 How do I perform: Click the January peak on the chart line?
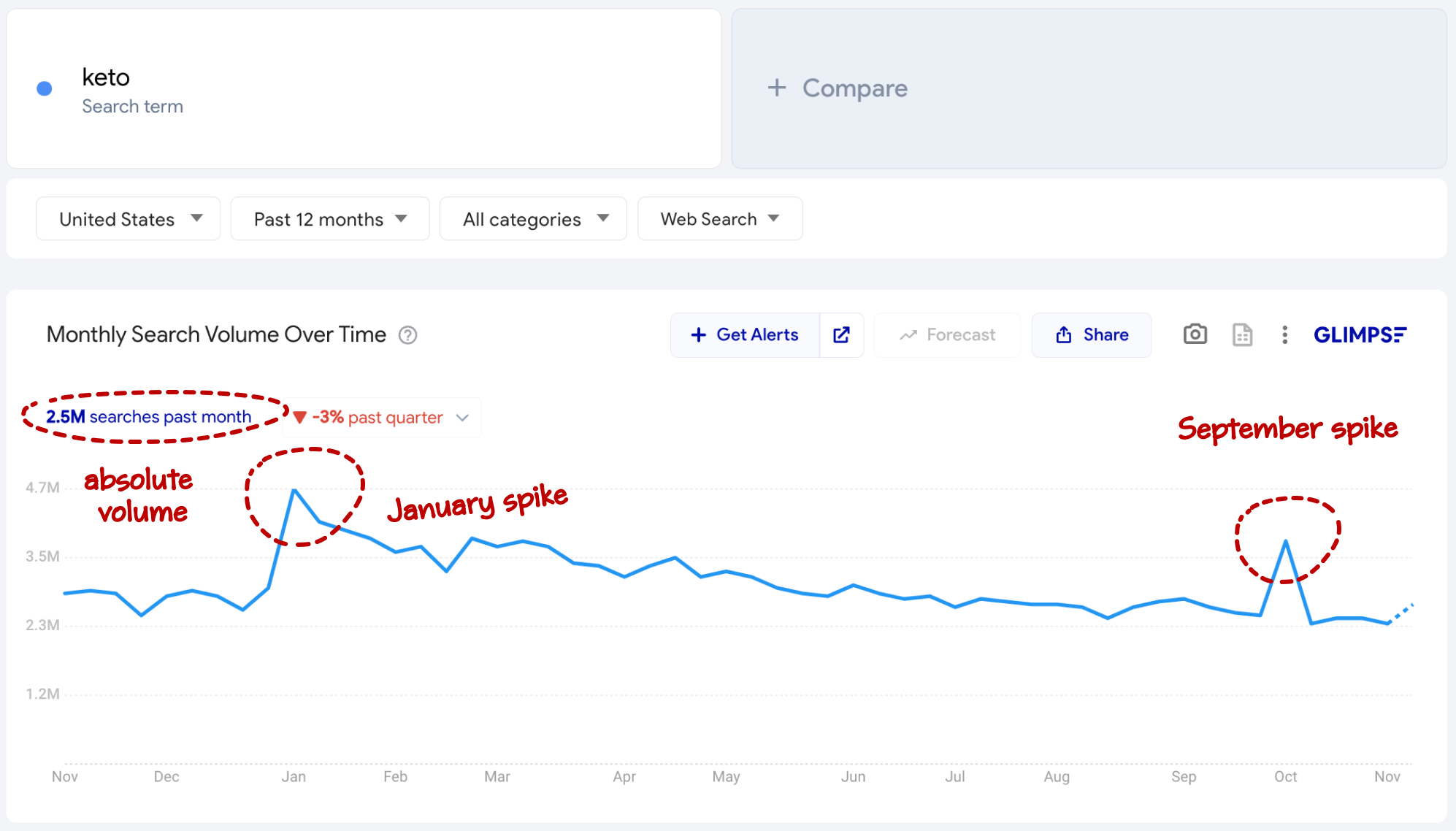click(x=294, y=490)
